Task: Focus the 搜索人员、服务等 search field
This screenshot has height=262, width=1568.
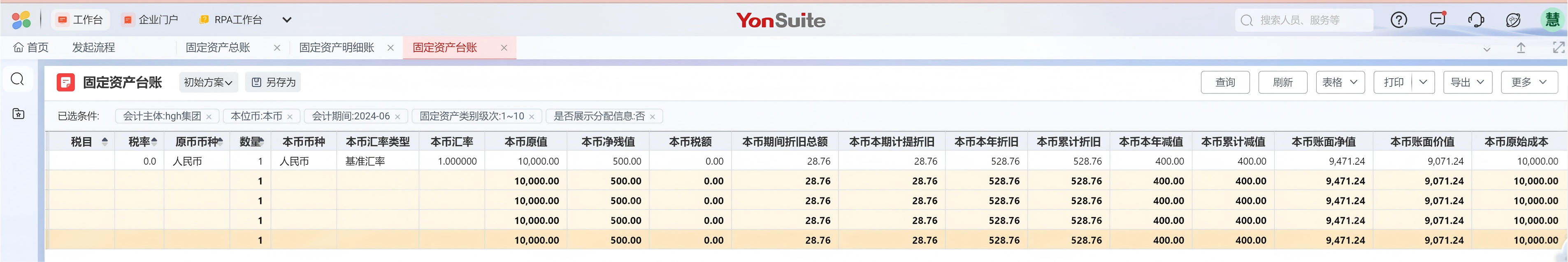Action: (x=1304, y=20)
